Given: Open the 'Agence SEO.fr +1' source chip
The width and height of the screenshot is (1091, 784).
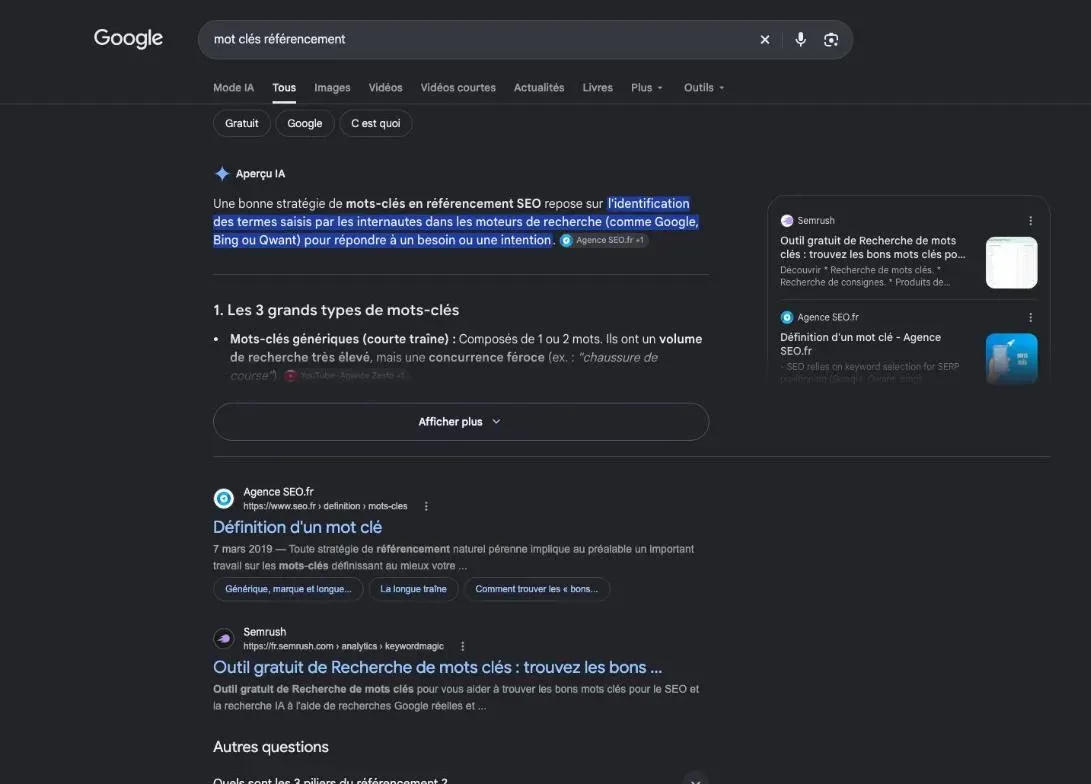Looking at the screenshot, I should (x=603, y=240).
